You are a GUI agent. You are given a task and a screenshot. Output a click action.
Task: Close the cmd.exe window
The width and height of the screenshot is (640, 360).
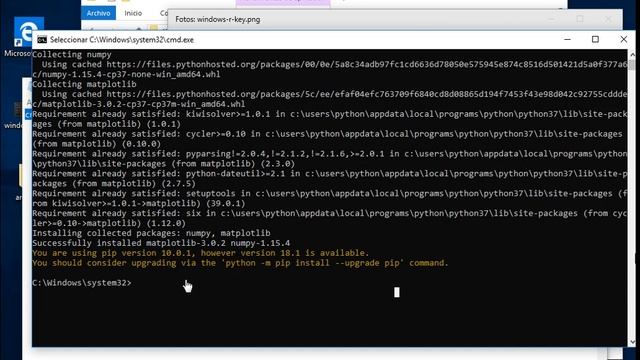(x=624, y=40)
